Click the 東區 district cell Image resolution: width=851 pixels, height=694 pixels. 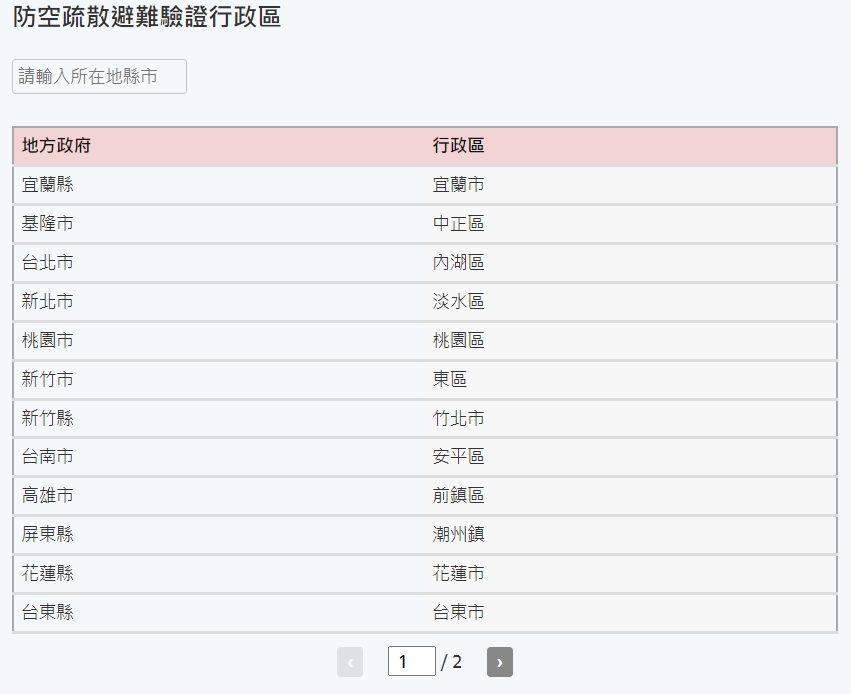click(x=450, y=380)
